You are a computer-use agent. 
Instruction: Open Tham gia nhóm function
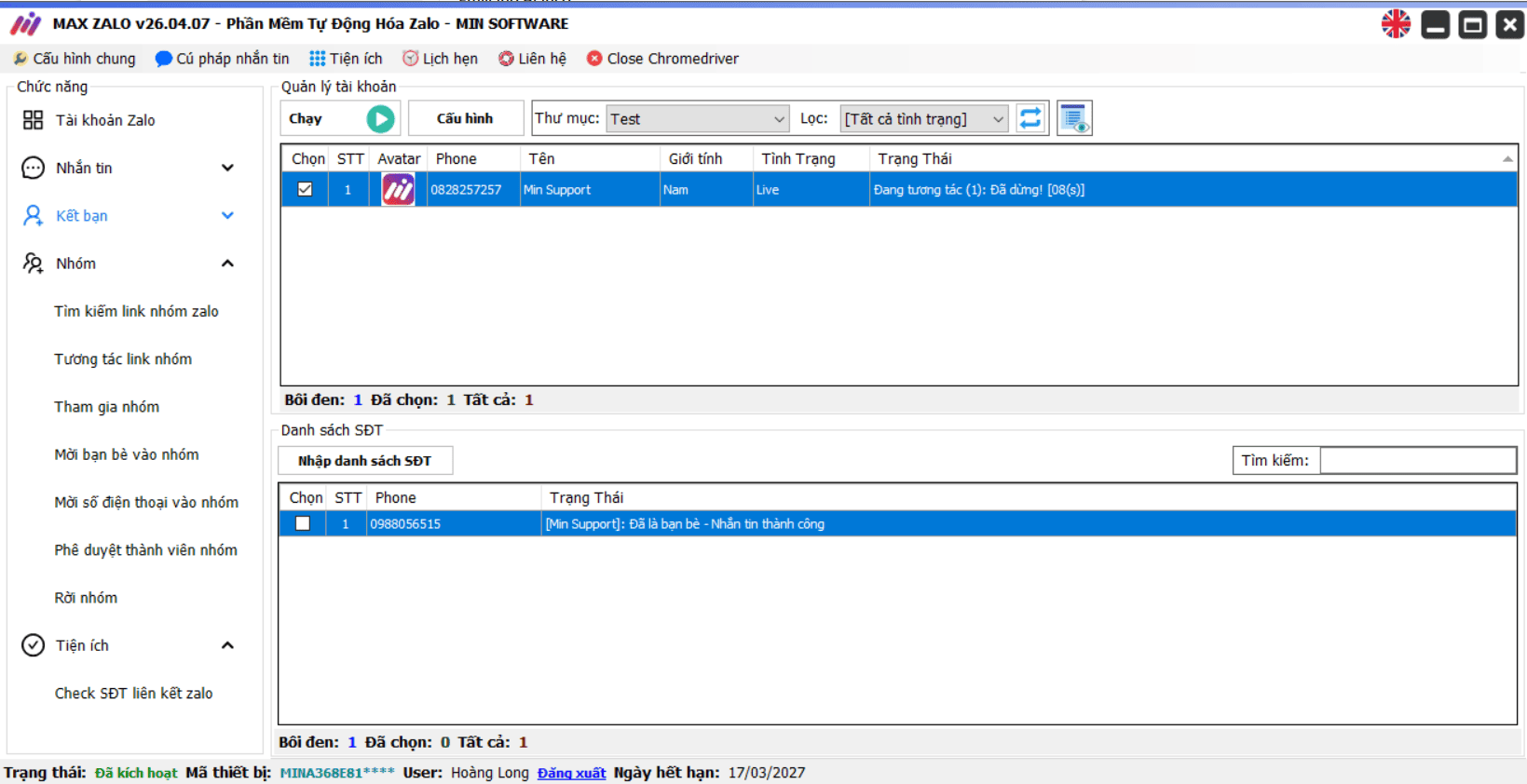click(x=106, y=407)
